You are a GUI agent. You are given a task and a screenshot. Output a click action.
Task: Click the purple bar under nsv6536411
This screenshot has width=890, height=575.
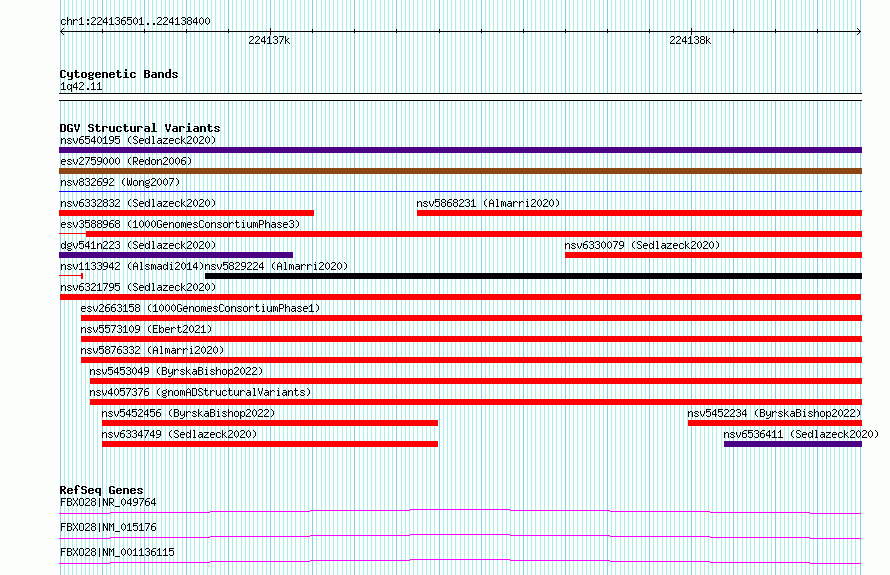[x=793, y=444]
